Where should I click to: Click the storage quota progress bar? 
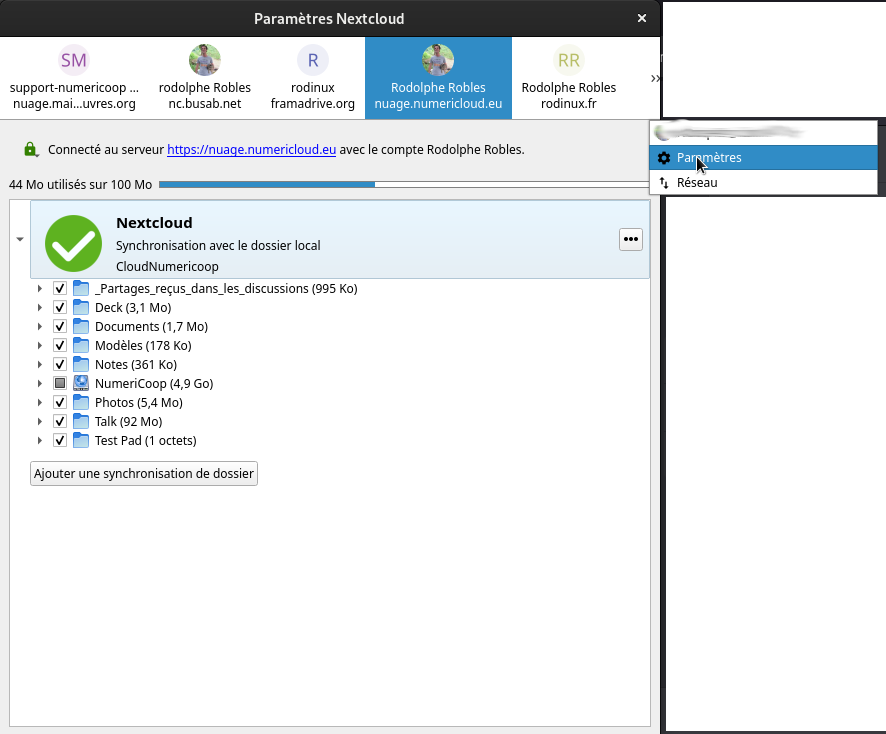(404, 184)
